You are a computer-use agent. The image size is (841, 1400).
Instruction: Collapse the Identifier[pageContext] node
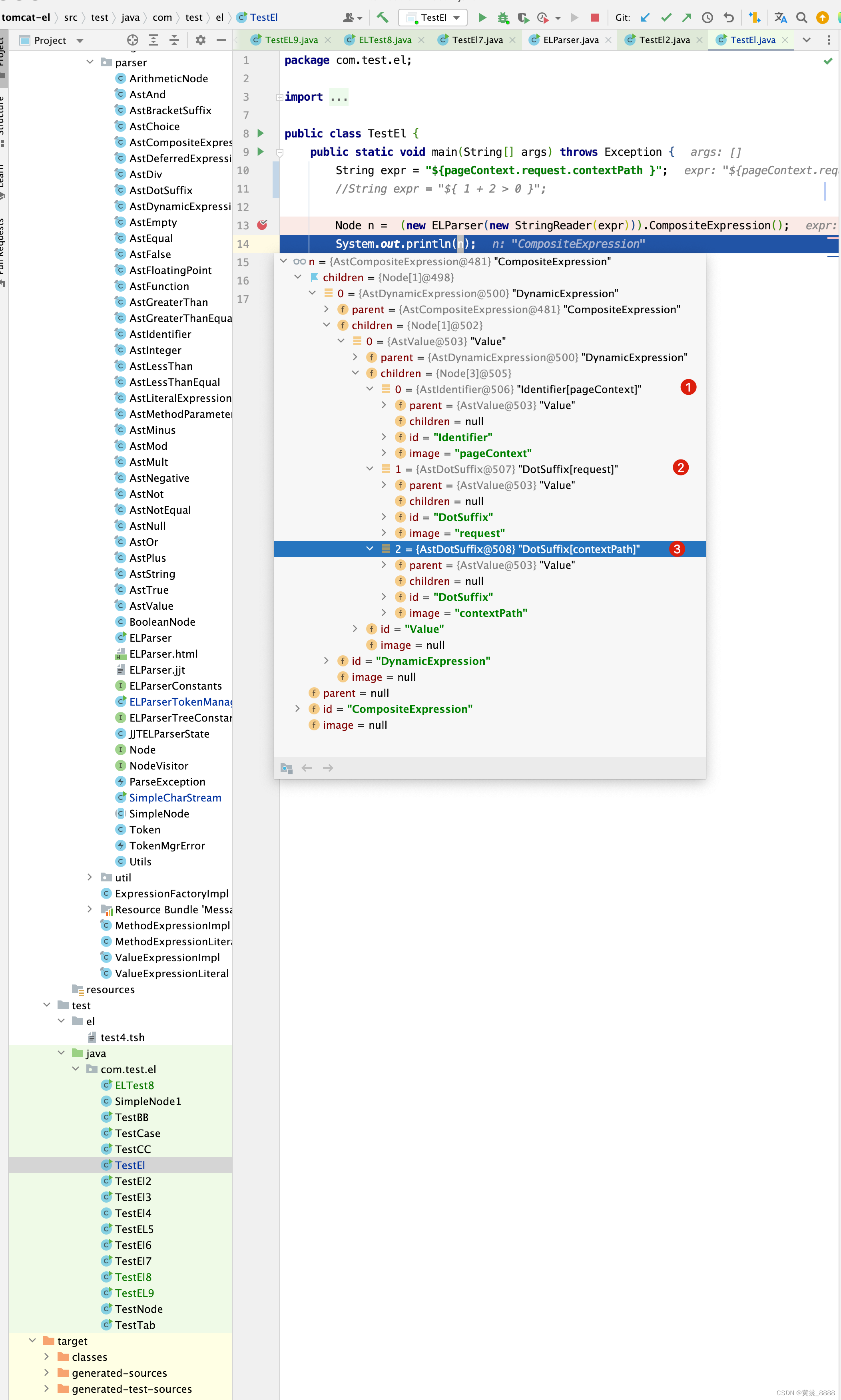[369, 388]
